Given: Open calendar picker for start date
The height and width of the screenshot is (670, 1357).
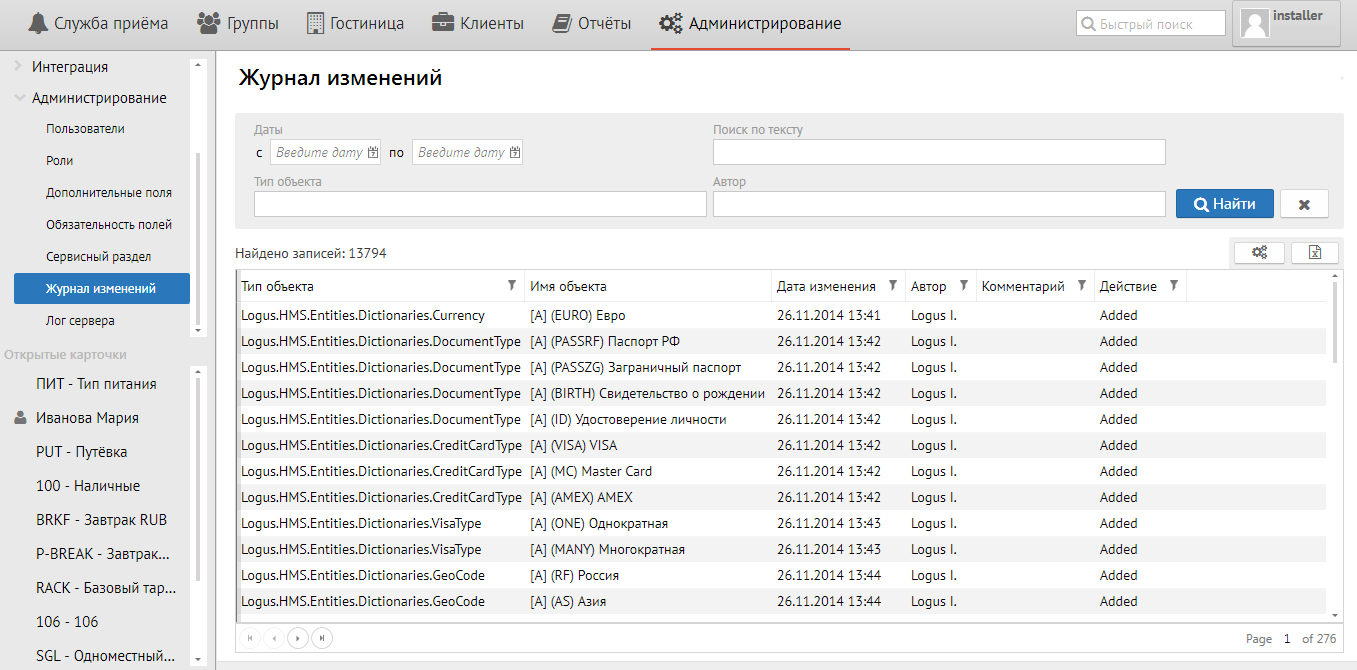Looking at the screenshot, I should point(373,153).
